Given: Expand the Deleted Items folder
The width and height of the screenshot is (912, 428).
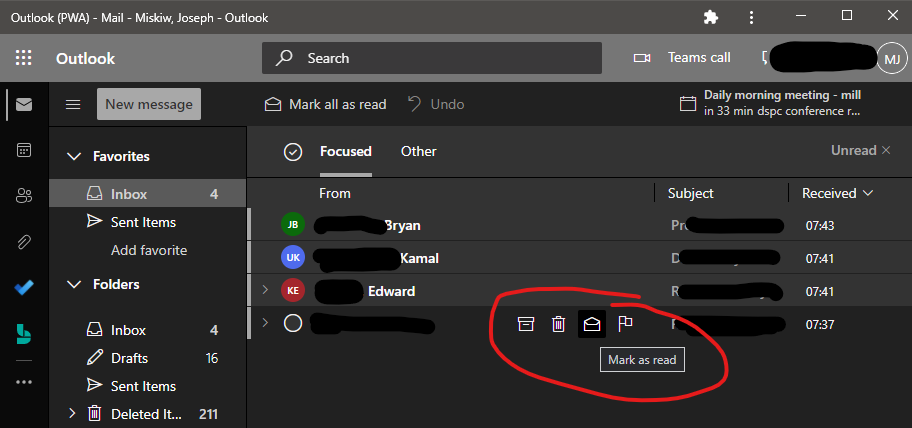Looking at the screenshot, I should [72, 413].
